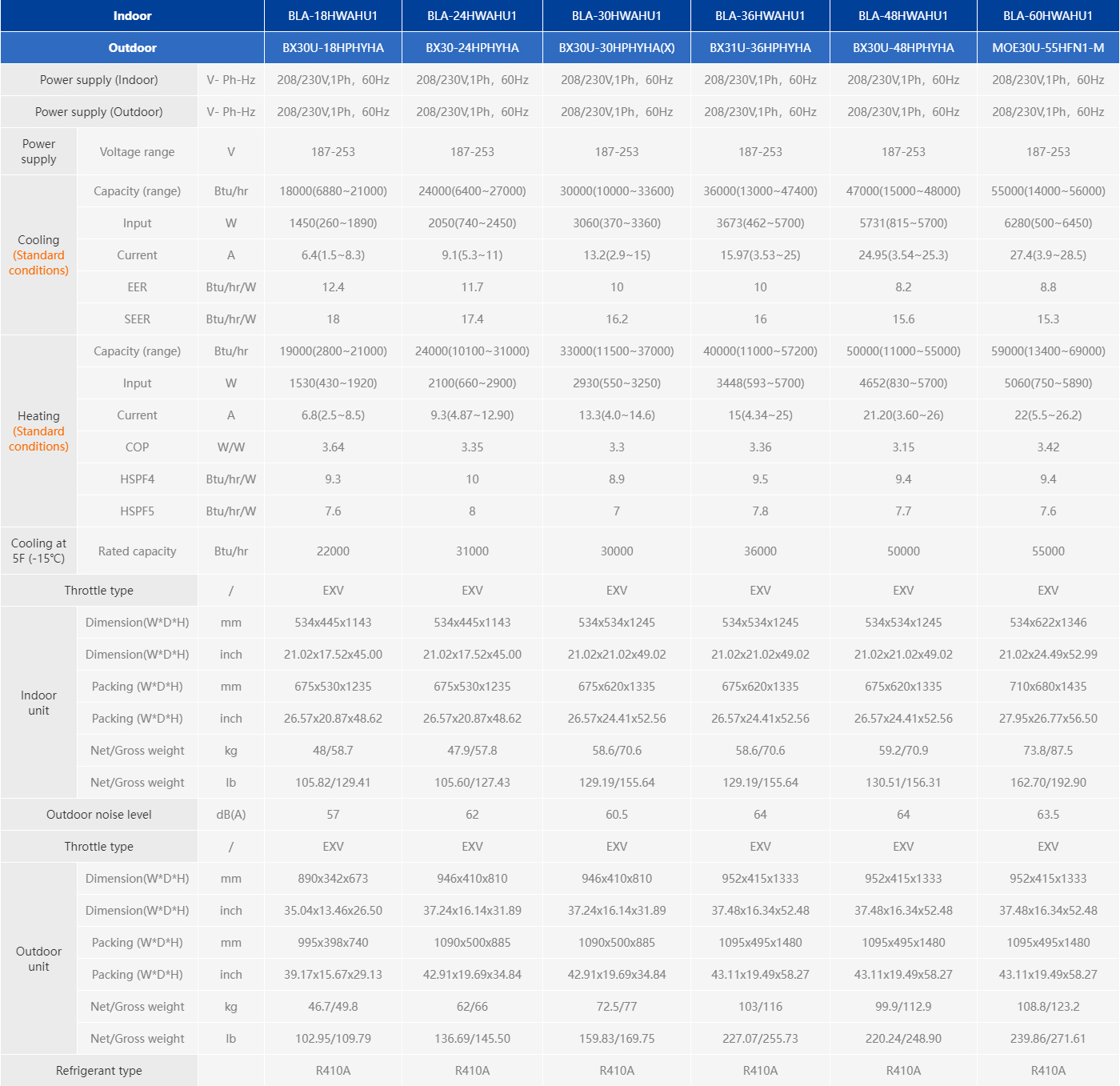This screenshot has height=1086, width=1120.
Task: Select the BLA-60HWAHU1 column header
Action: [x=1047, y=16]
